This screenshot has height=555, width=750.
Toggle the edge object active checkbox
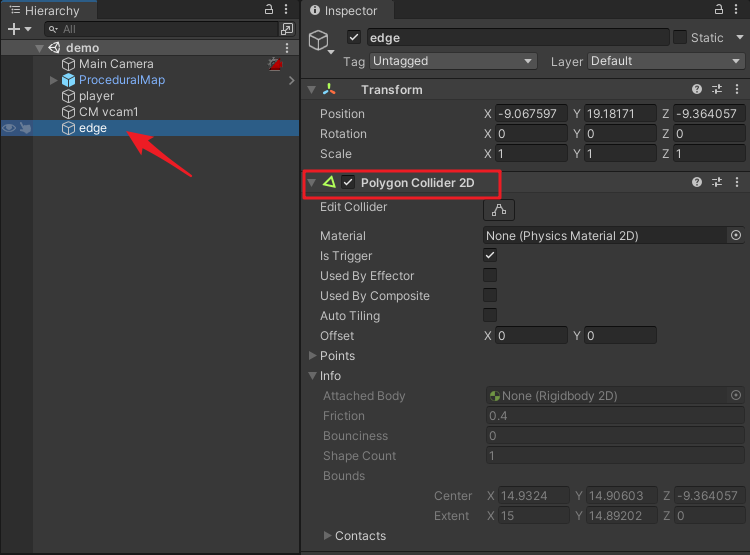click(354, 37)
